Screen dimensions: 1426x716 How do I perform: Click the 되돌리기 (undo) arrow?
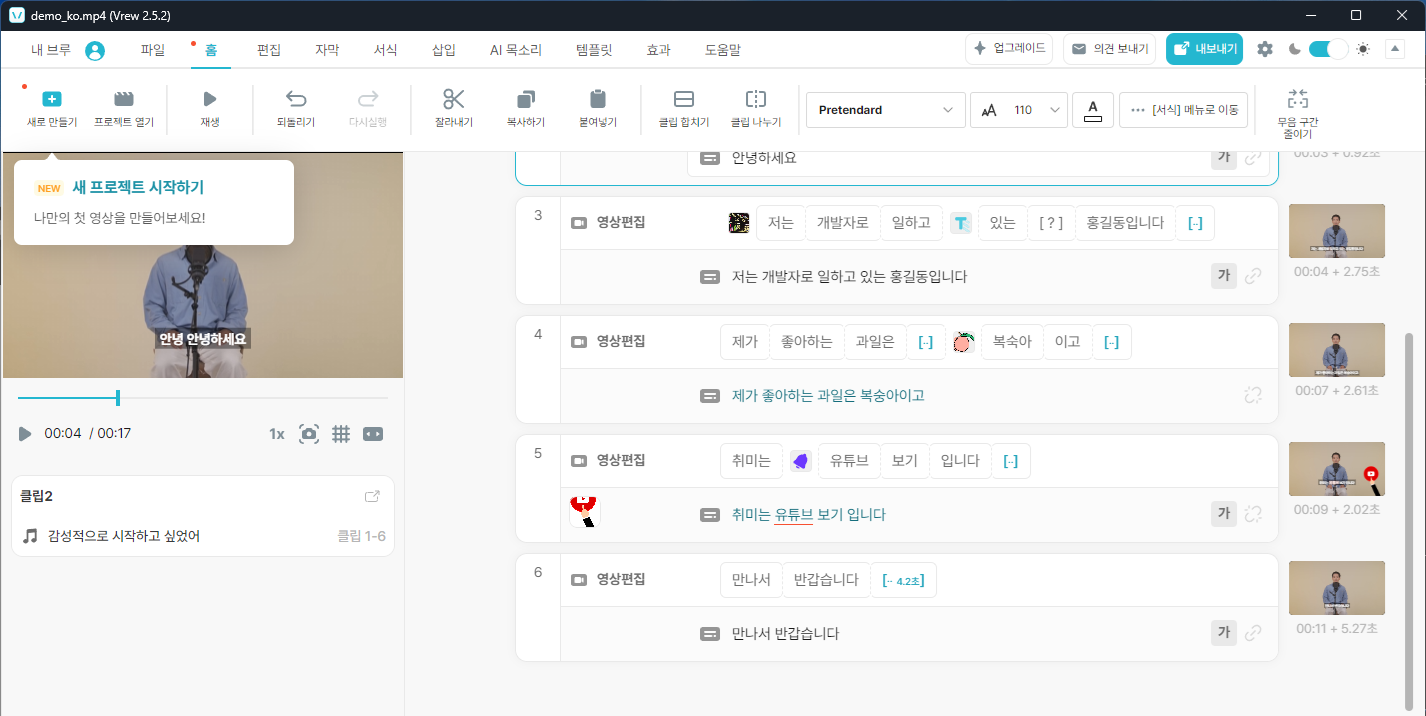click(x=296, y=99)
